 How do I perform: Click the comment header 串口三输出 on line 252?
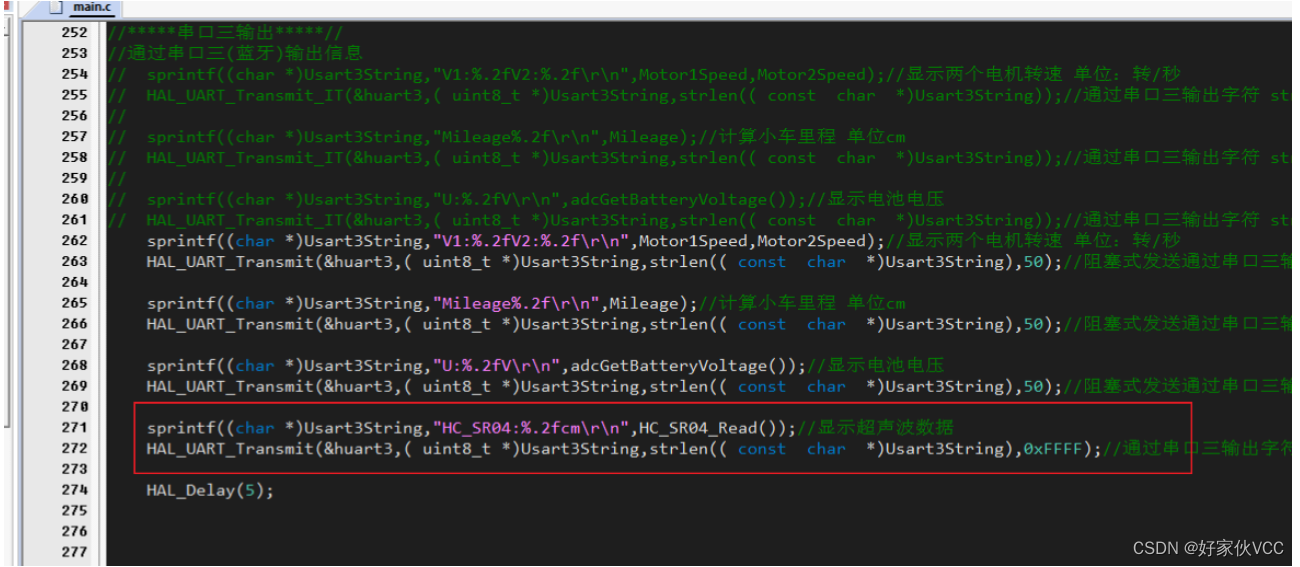[x=228, y=33]
